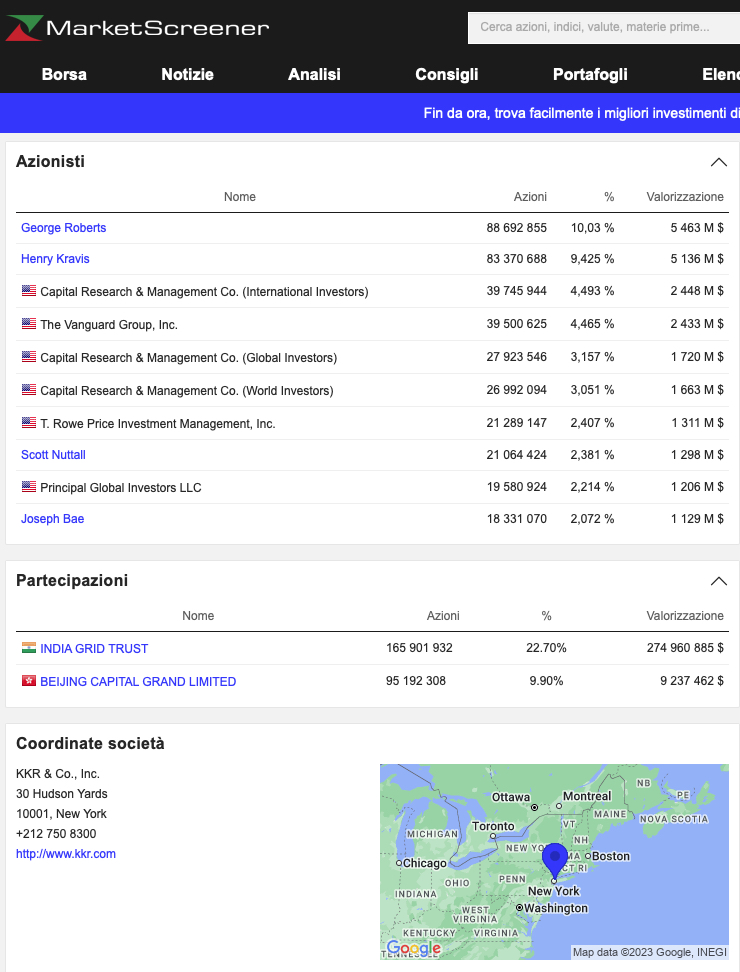Screen dimensions: 740x972
Task: Click Valorizzazione header in Azionisti table
Action: pyautogui.click(x=685, y=197)
